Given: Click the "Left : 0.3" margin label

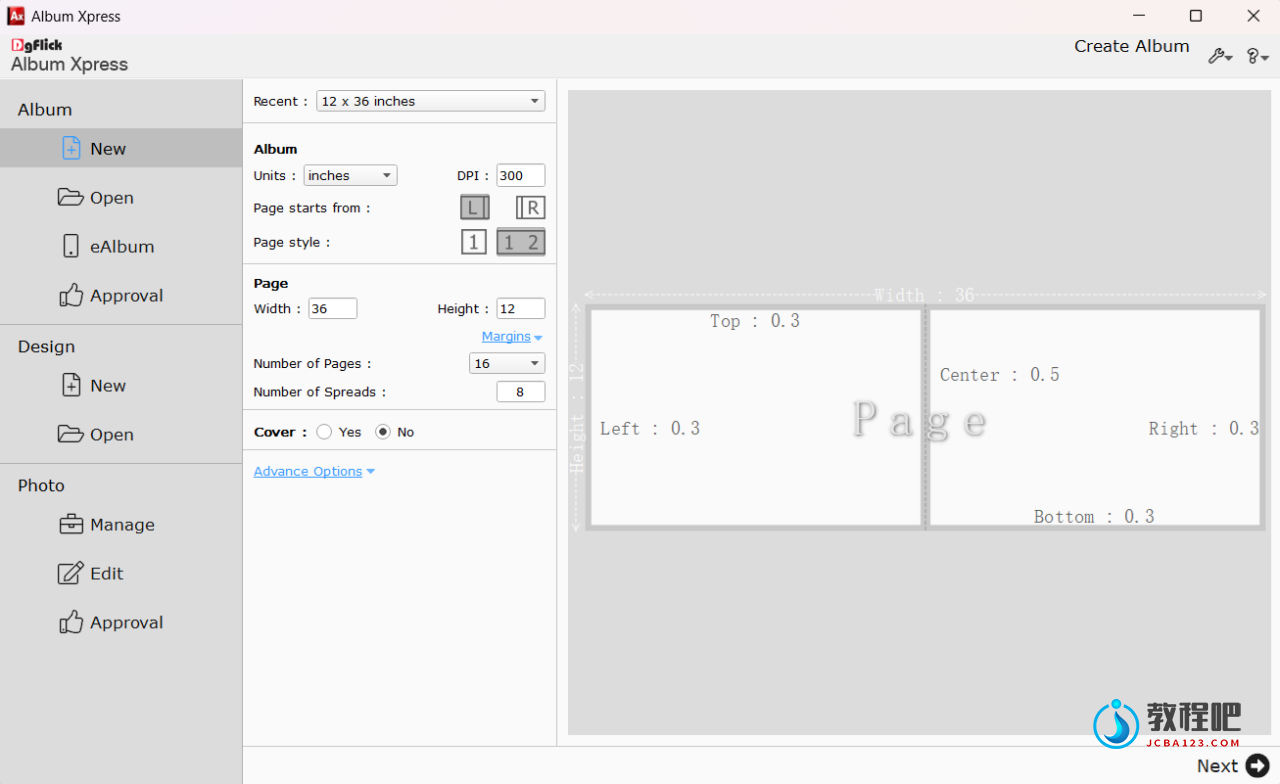Looking at the screenshot, I should 650,429.
